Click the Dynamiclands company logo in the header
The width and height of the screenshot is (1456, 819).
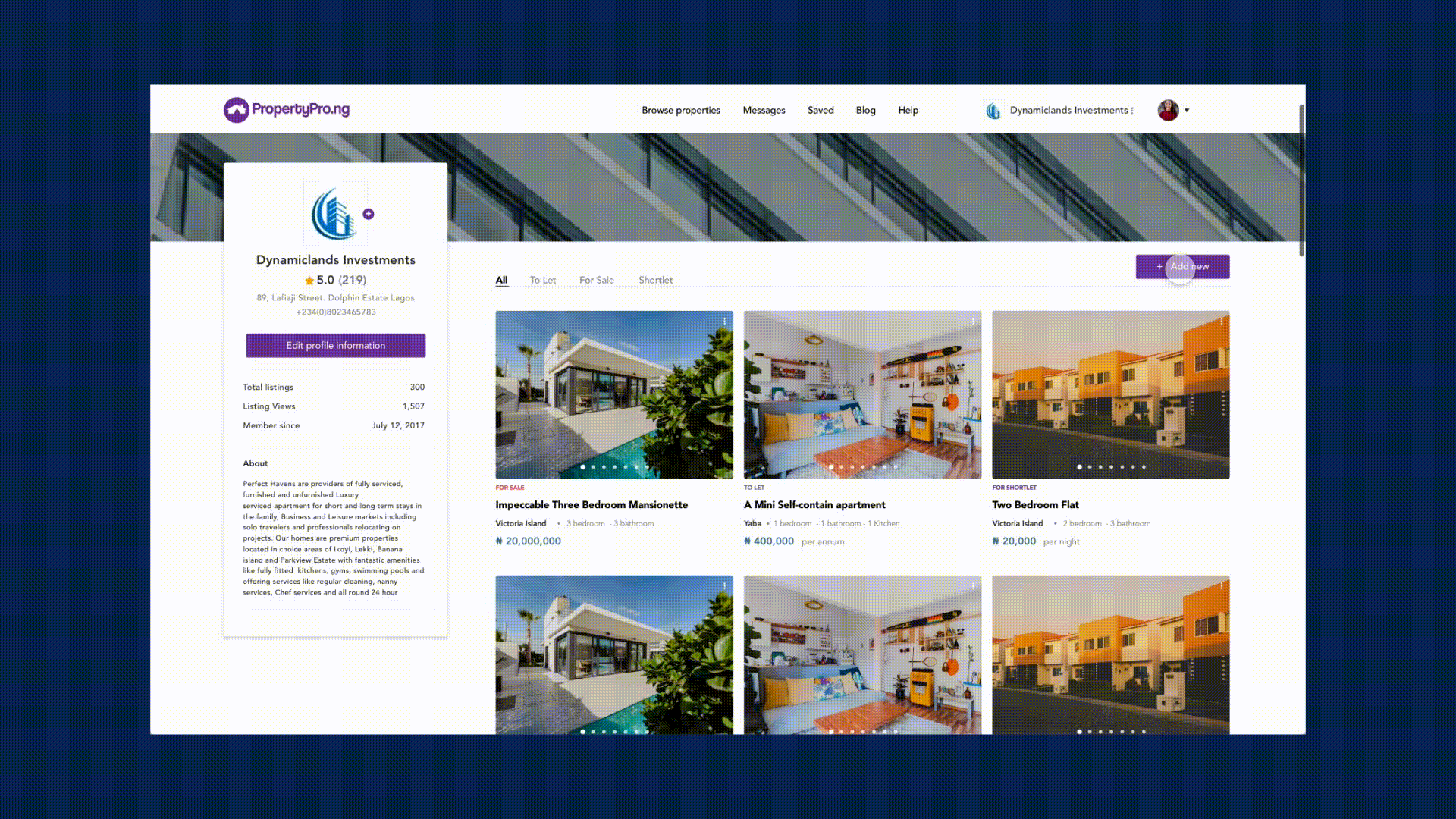[x=993, y=111]
